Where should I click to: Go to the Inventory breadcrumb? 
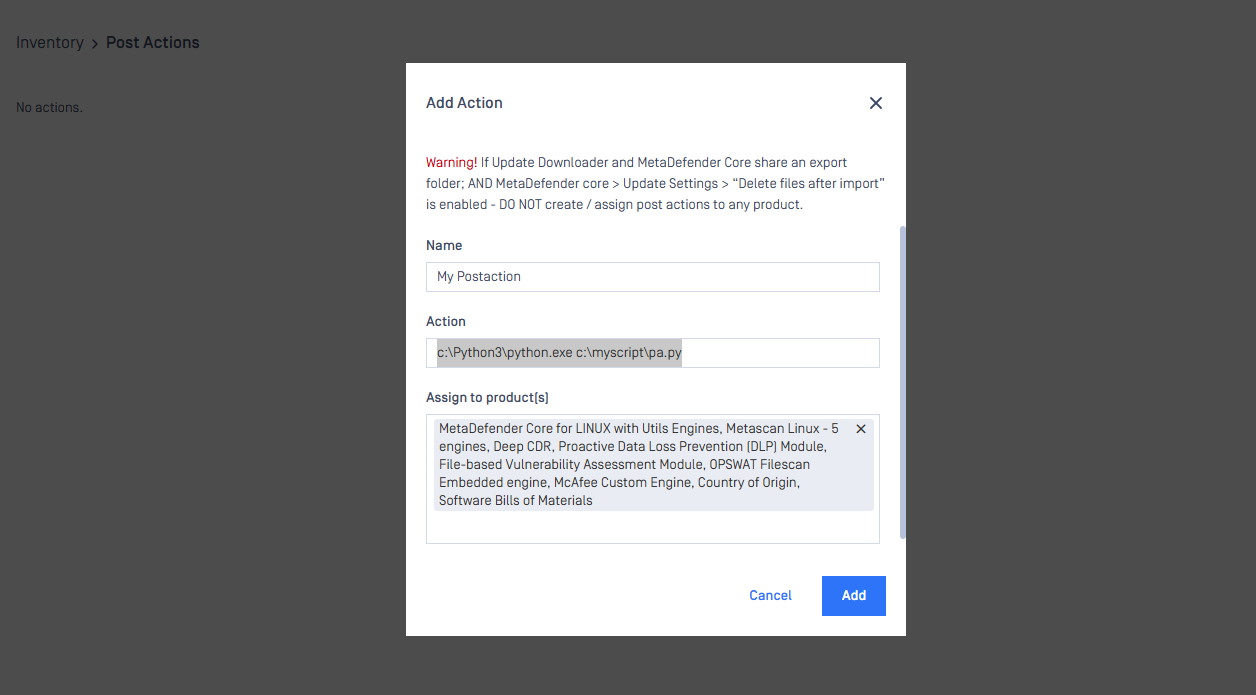[x=50, y=43]
